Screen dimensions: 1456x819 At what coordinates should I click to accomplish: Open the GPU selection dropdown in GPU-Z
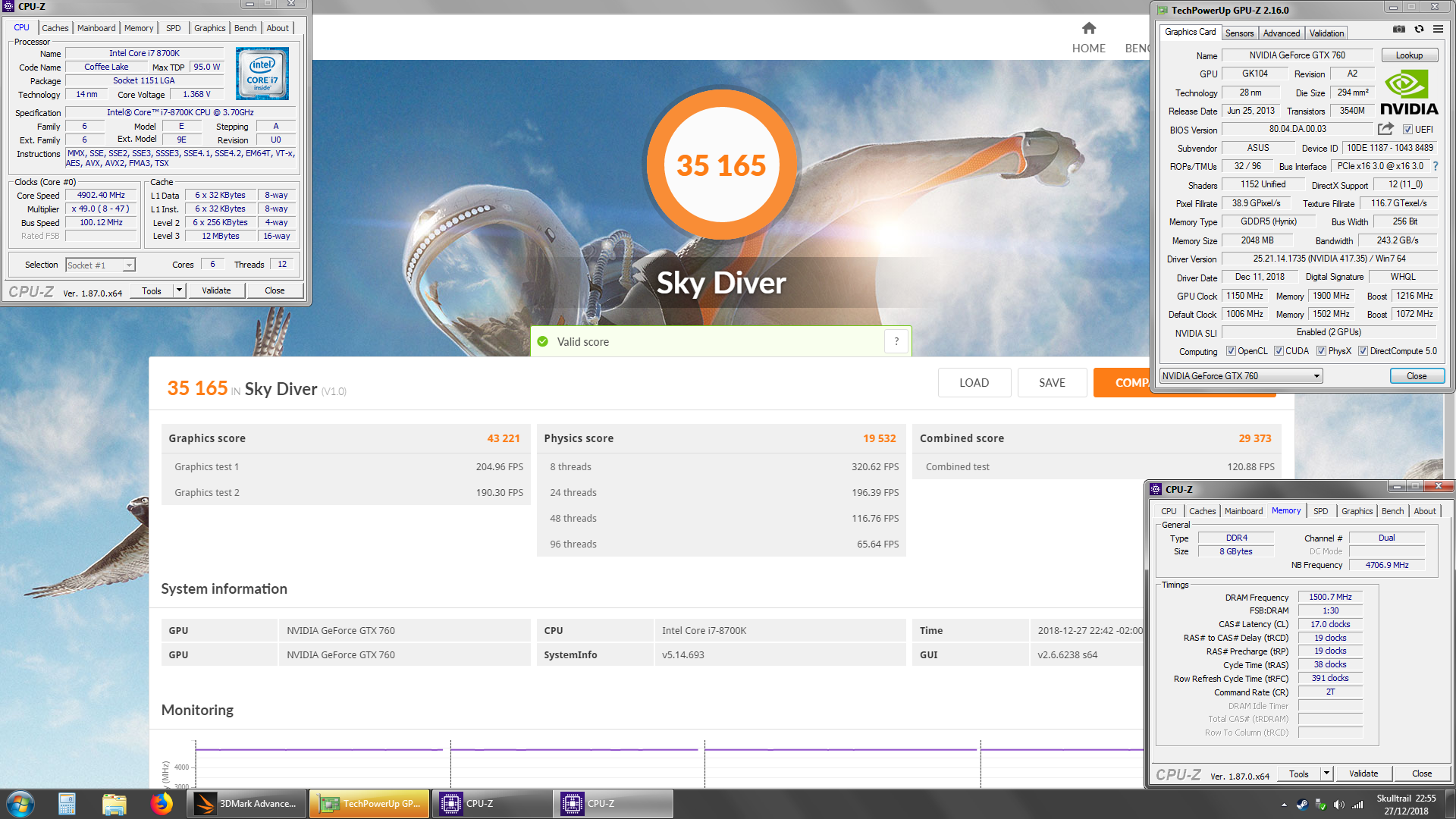1241,376
